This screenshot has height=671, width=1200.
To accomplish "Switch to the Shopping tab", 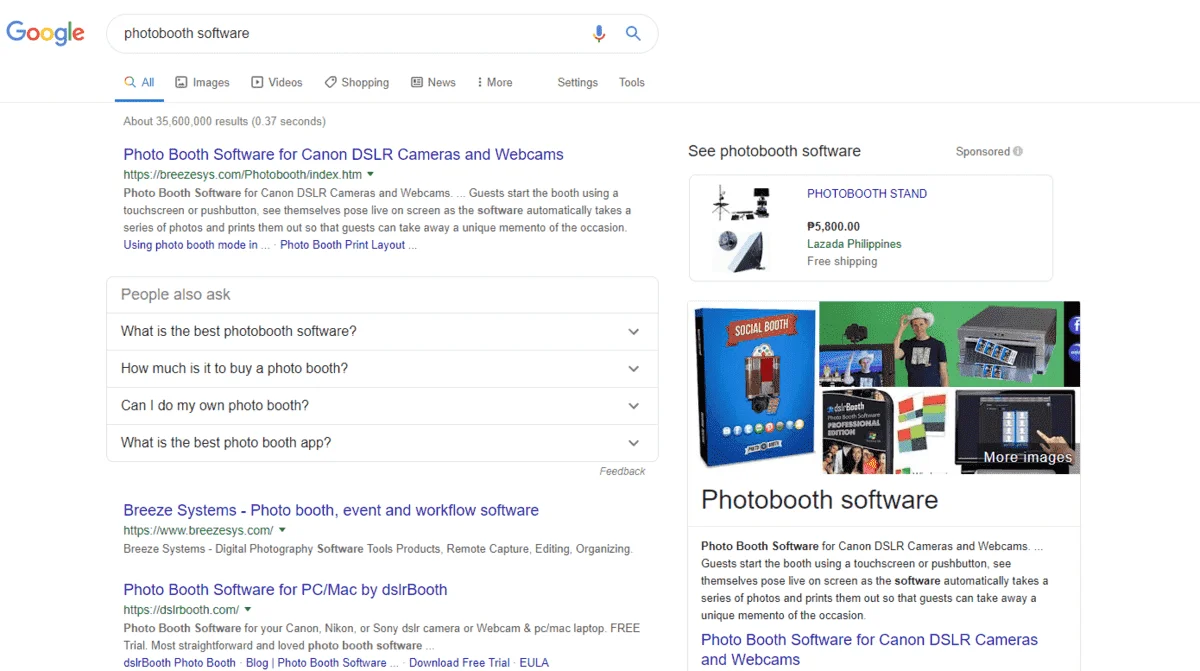I will (357, 83).
